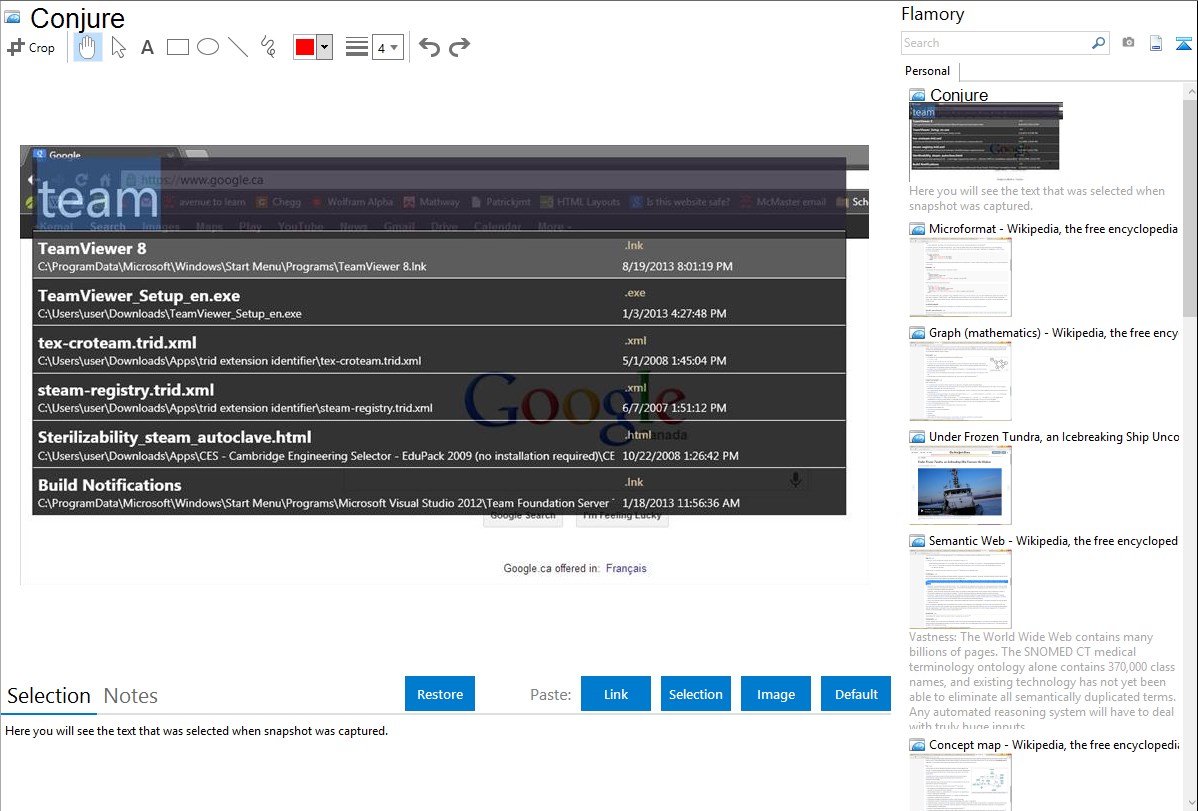Click icon beside Graph (mathematics) title
Image resolution: width=1198 pixels, height=811 pixels.
(x=917, y=333)
